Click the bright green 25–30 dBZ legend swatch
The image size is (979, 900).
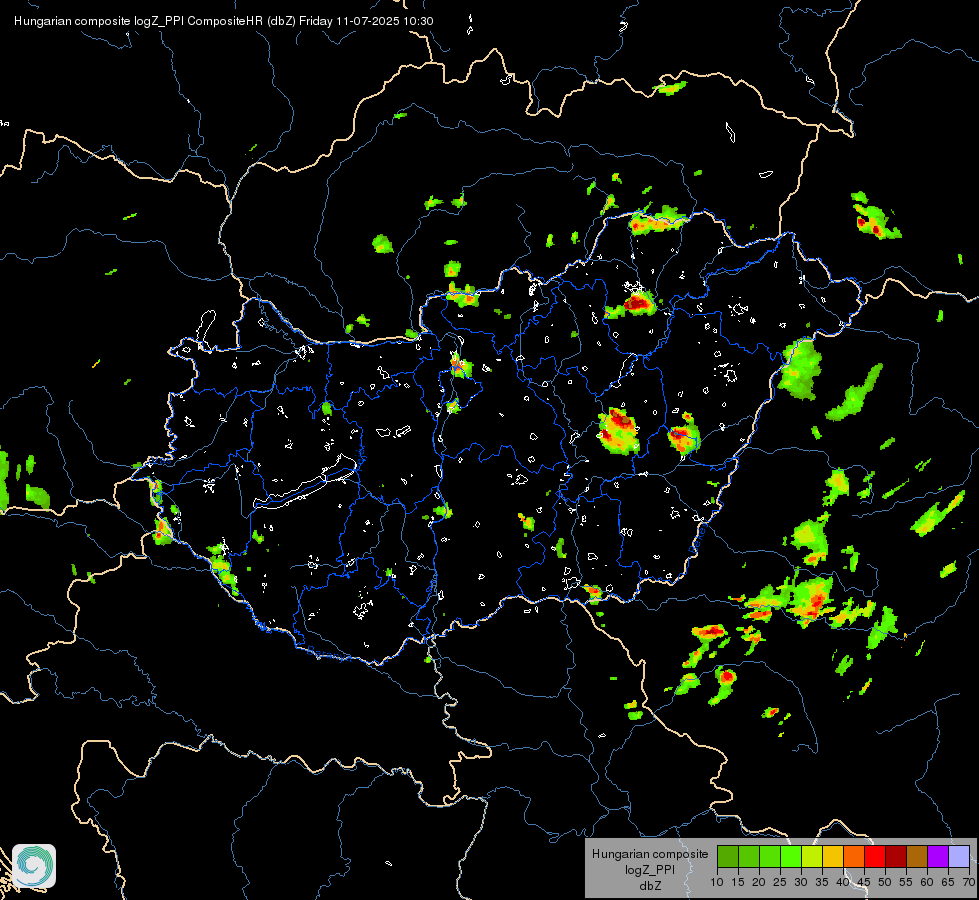791,856
